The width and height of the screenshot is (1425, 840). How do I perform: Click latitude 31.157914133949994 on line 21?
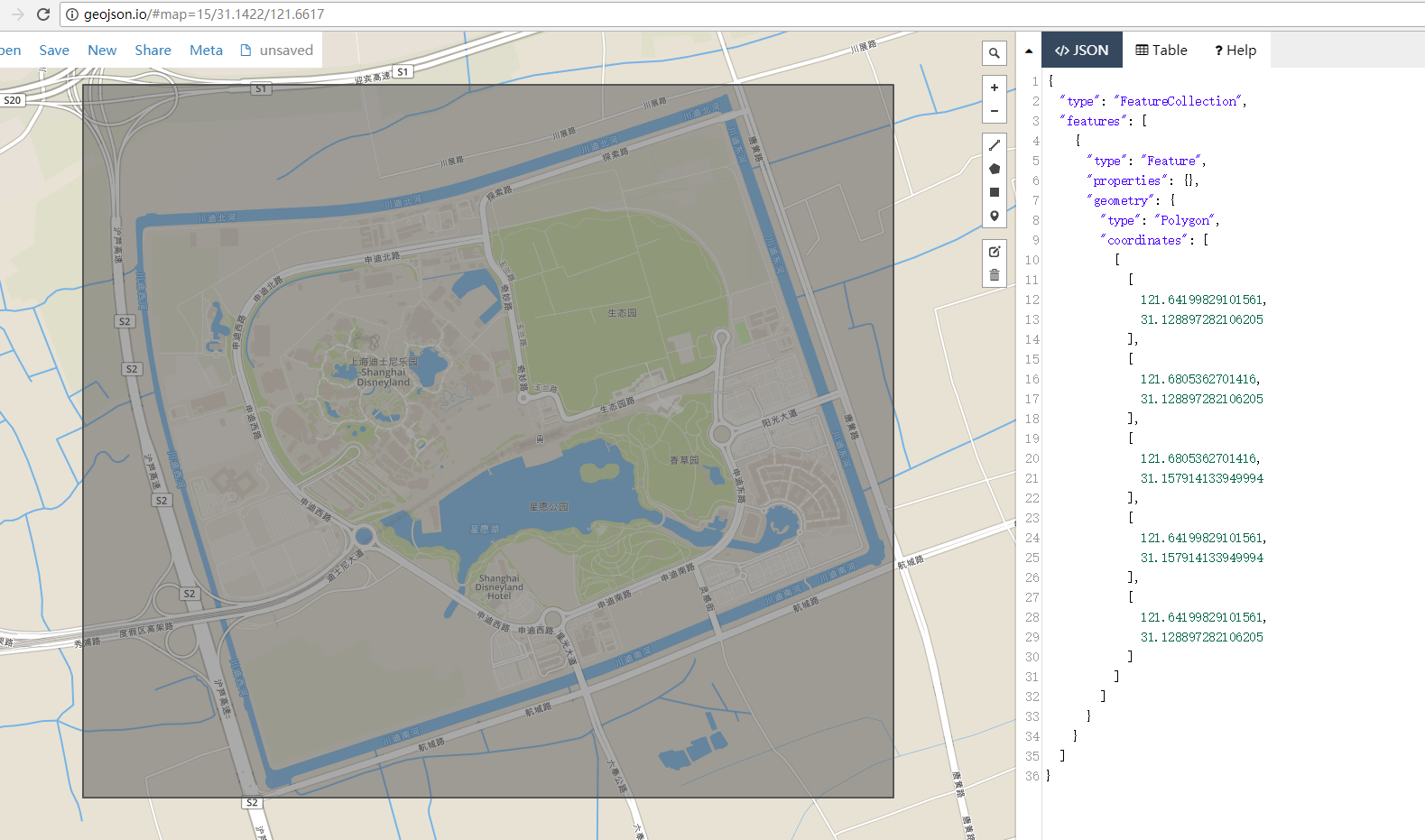(1201, 478)
